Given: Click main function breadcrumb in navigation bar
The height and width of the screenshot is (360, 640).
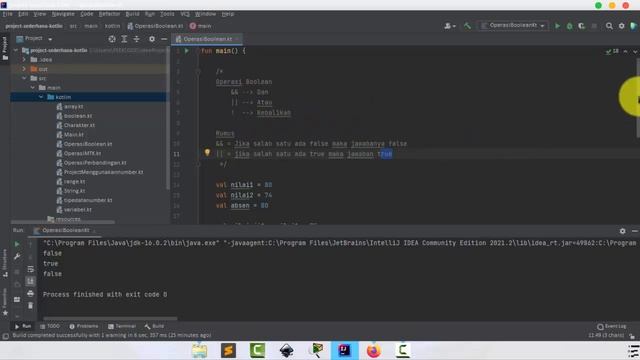Looking at the screenshot, I should 200,26.
